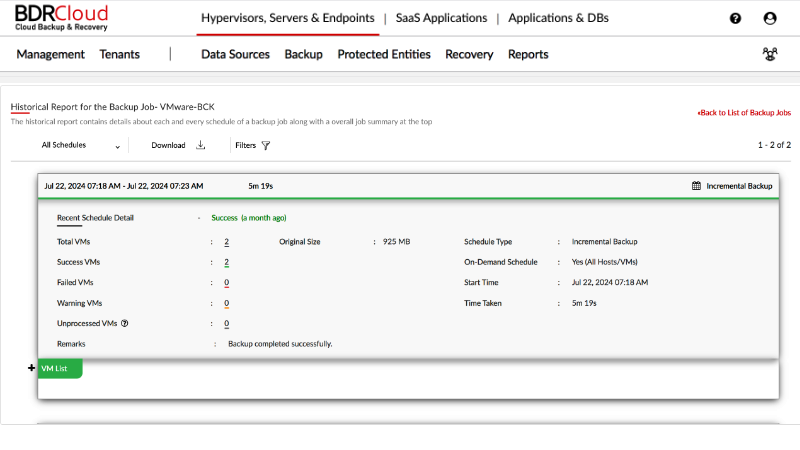The width and height of the screenshot is (800, 450).
Task: Click the Unprocessed VMs help icon
Action: tap(124, 323)
